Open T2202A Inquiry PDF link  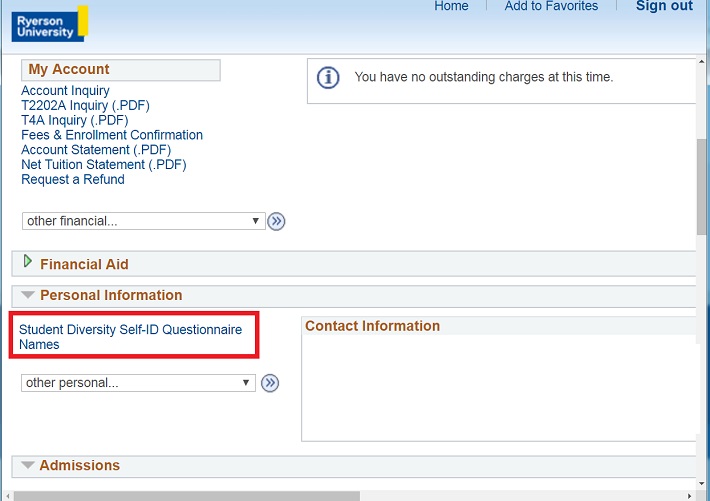[x=84, y=106]
